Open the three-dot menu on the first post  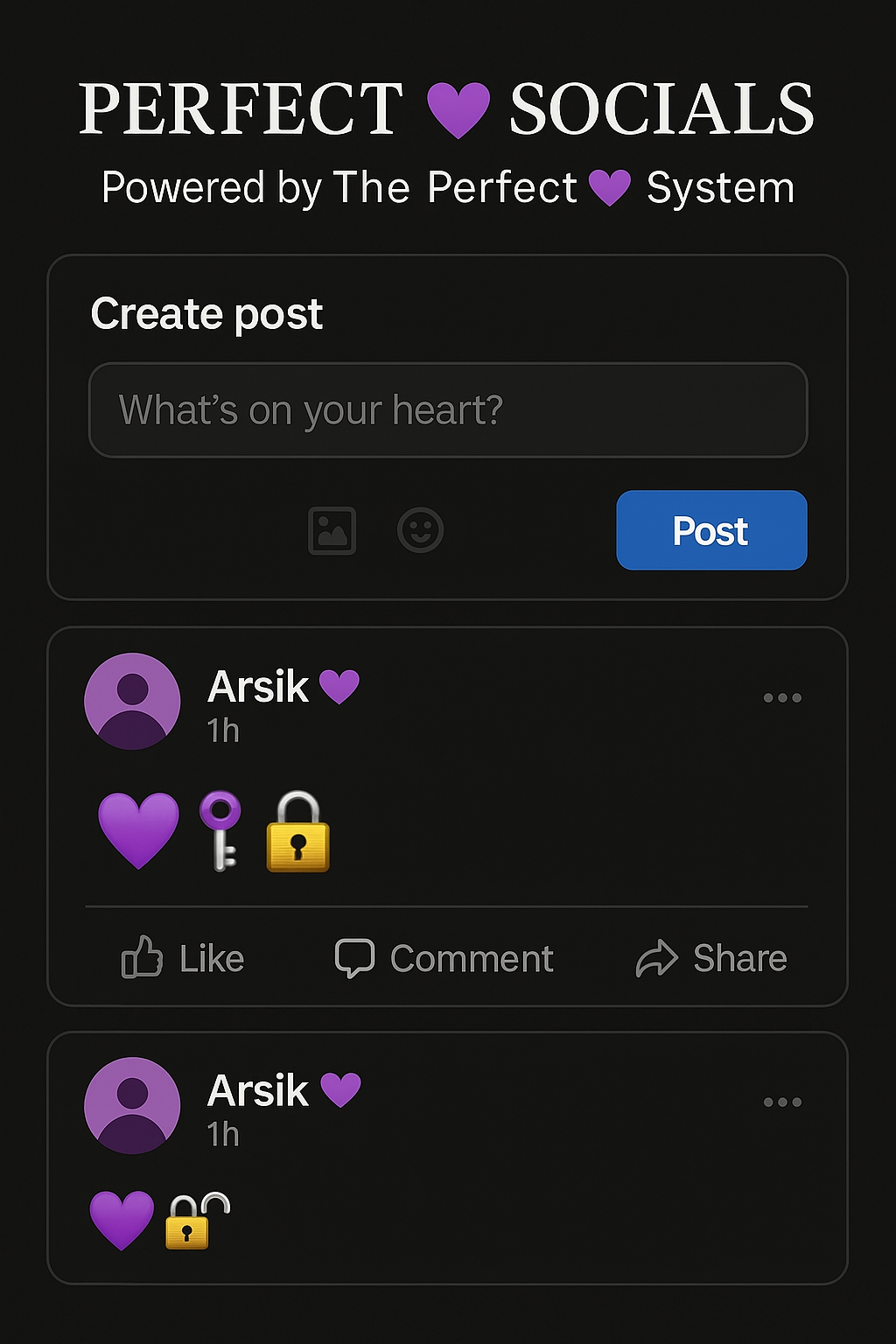[782, 697]
